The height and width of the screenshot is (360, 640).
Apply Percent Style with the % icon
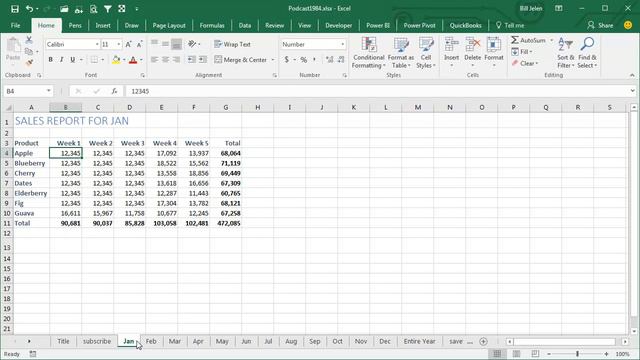pyautogui.click(x=304, y=60)
